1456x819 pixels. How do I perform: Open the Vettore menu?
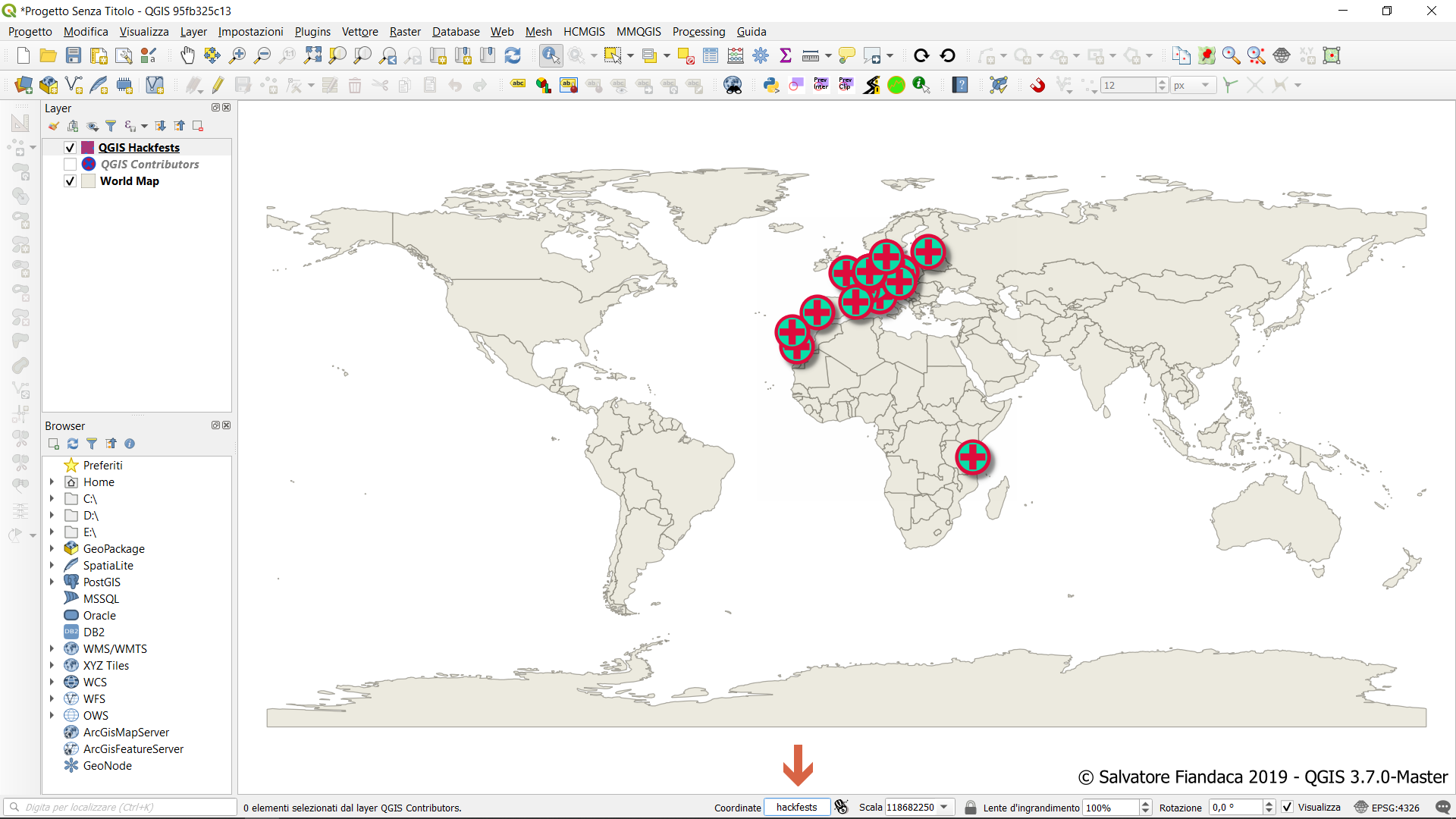(359, 31)
